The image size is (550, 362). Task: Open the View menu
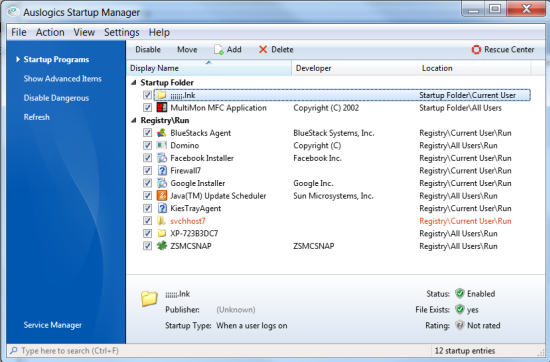(x=84, y=32)
